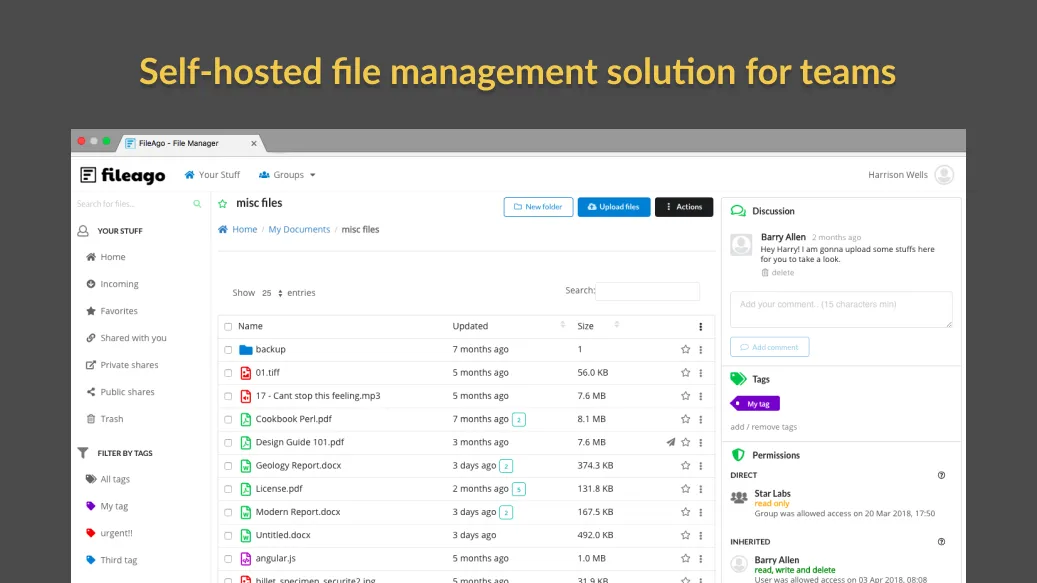Open the Groups dropdown

click(x=287, y=174)
